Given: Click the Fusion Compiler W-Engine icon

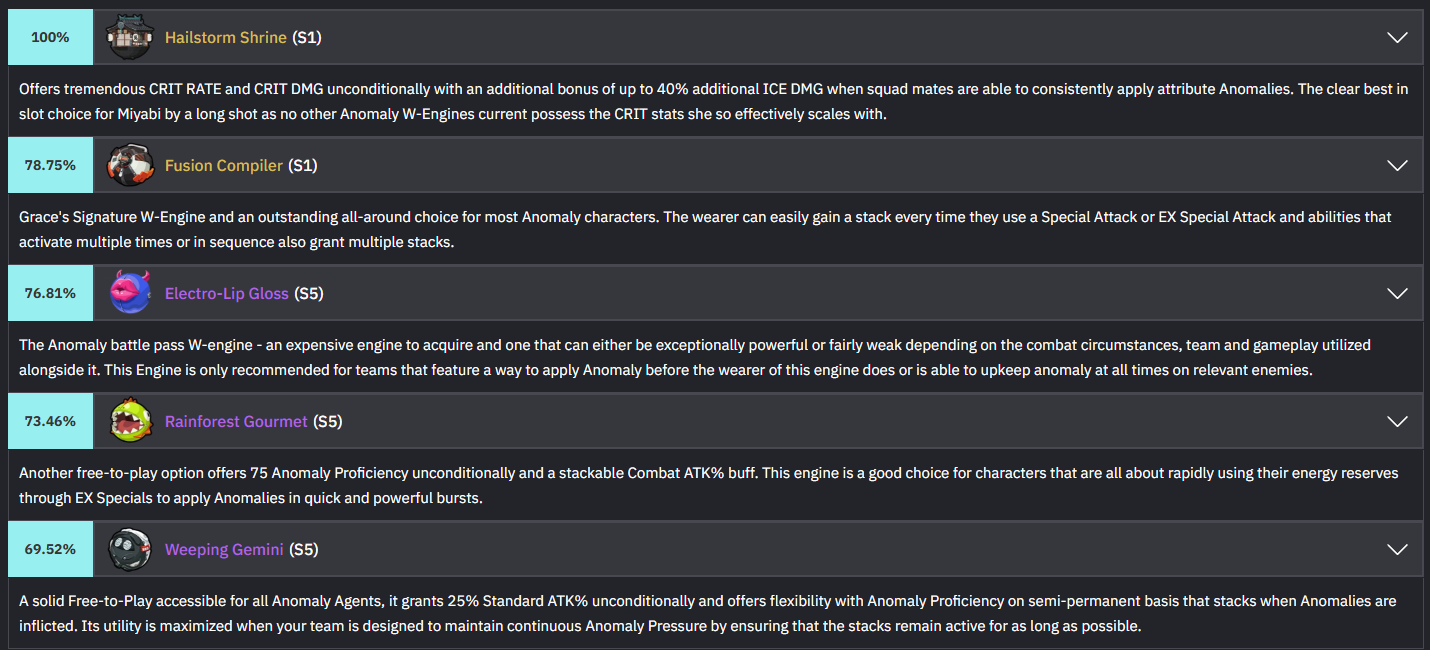Looking at the screenshot, I should click(x=130, y=166).
